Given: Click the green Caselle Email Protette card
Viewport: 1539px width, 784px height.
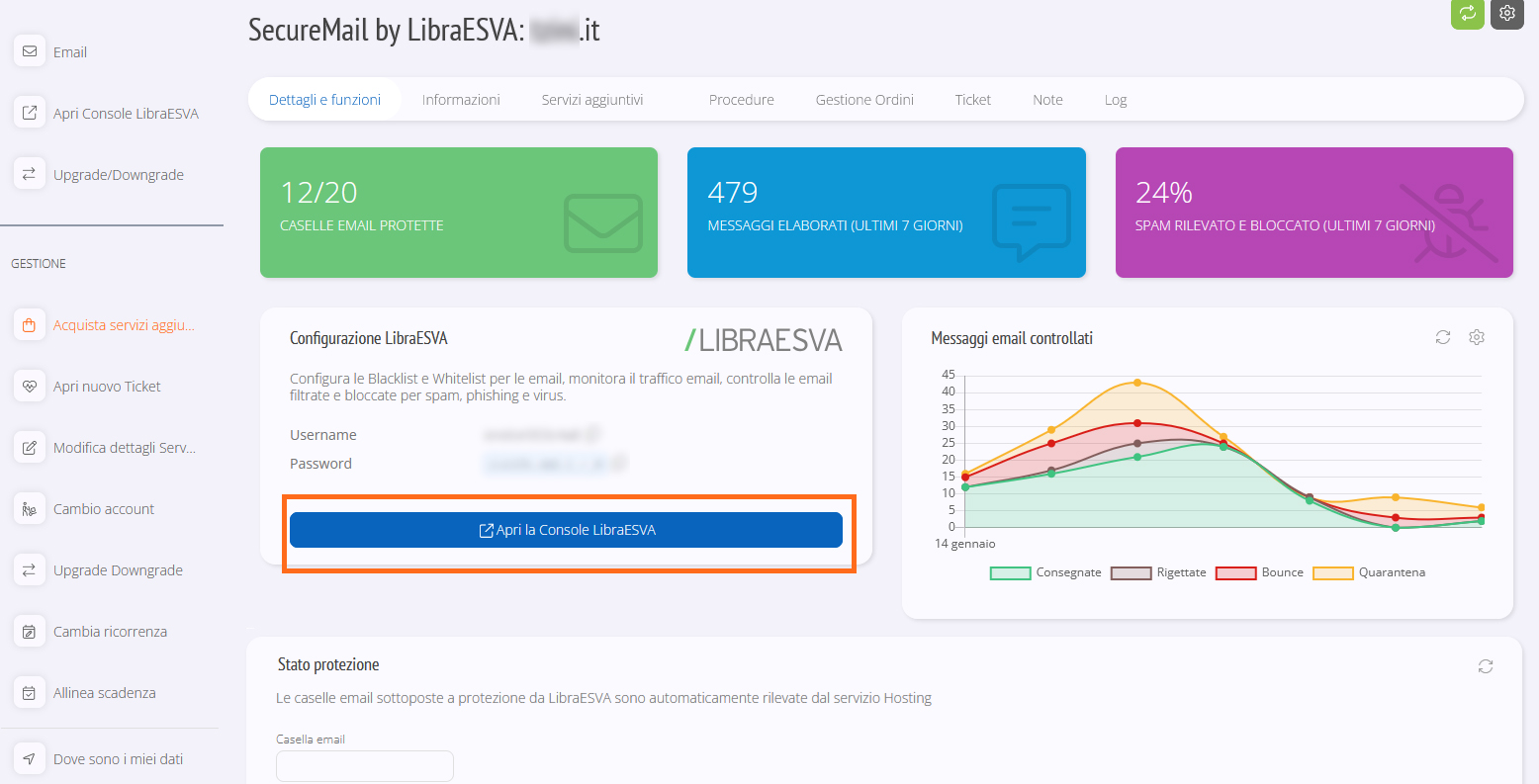Looking at the screenshot, I should tap(459, 213).
